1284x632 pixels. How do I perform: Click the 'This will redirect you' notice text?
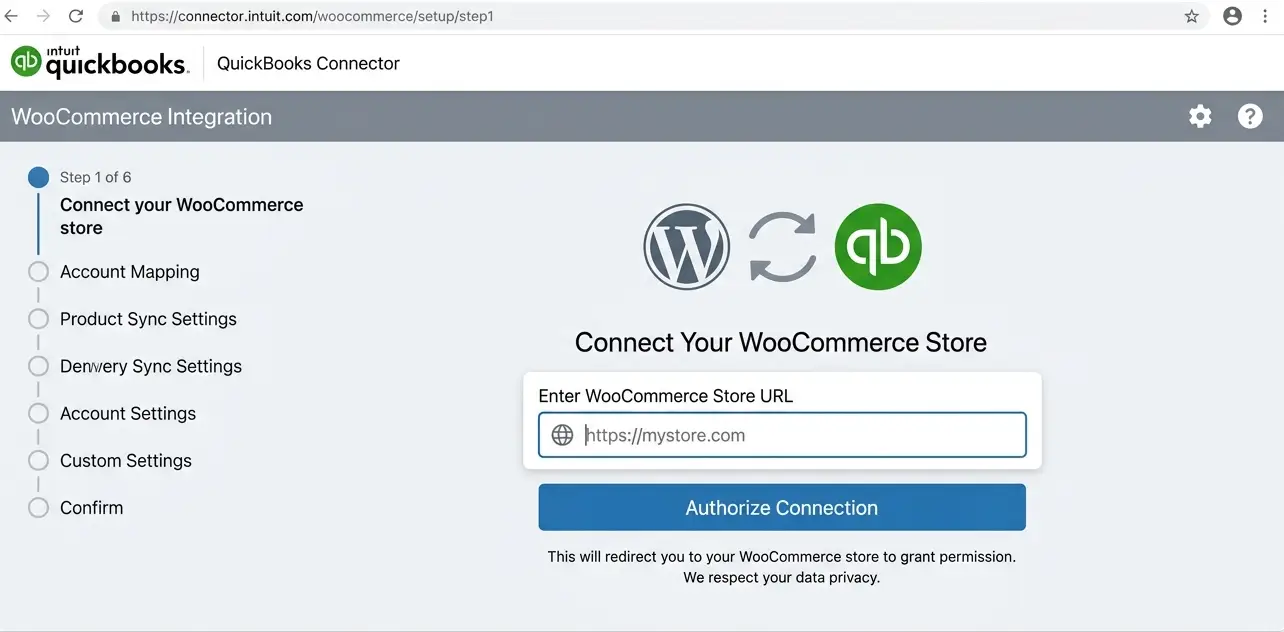point(782,557)
